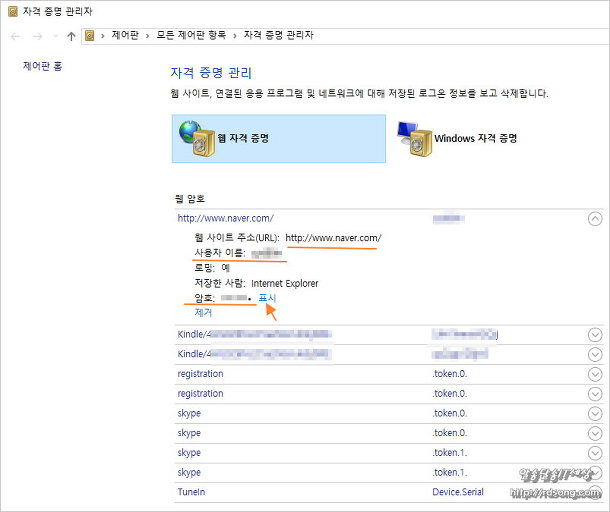
Task: Select the TuneIn entry name
Action: [191, 492]
